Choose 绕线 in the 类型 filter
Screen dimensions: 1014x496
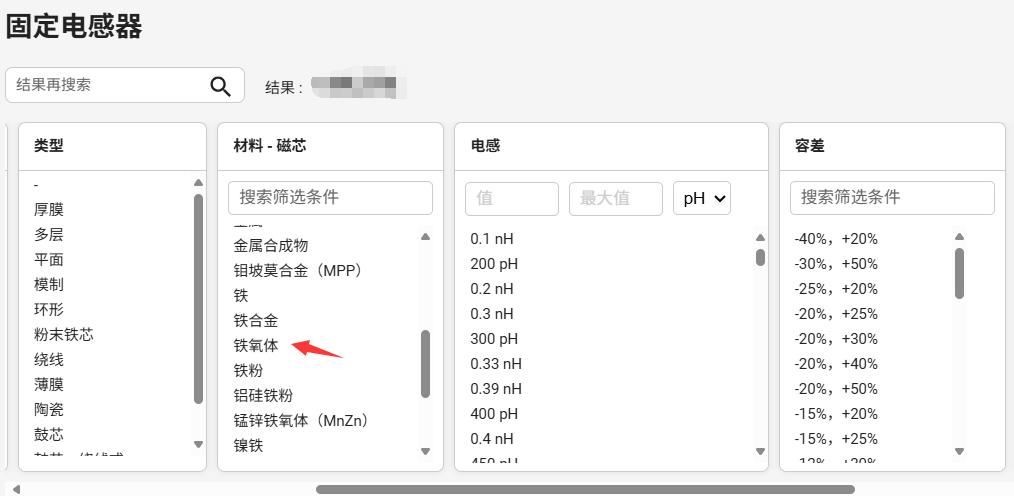pos(49,360)
